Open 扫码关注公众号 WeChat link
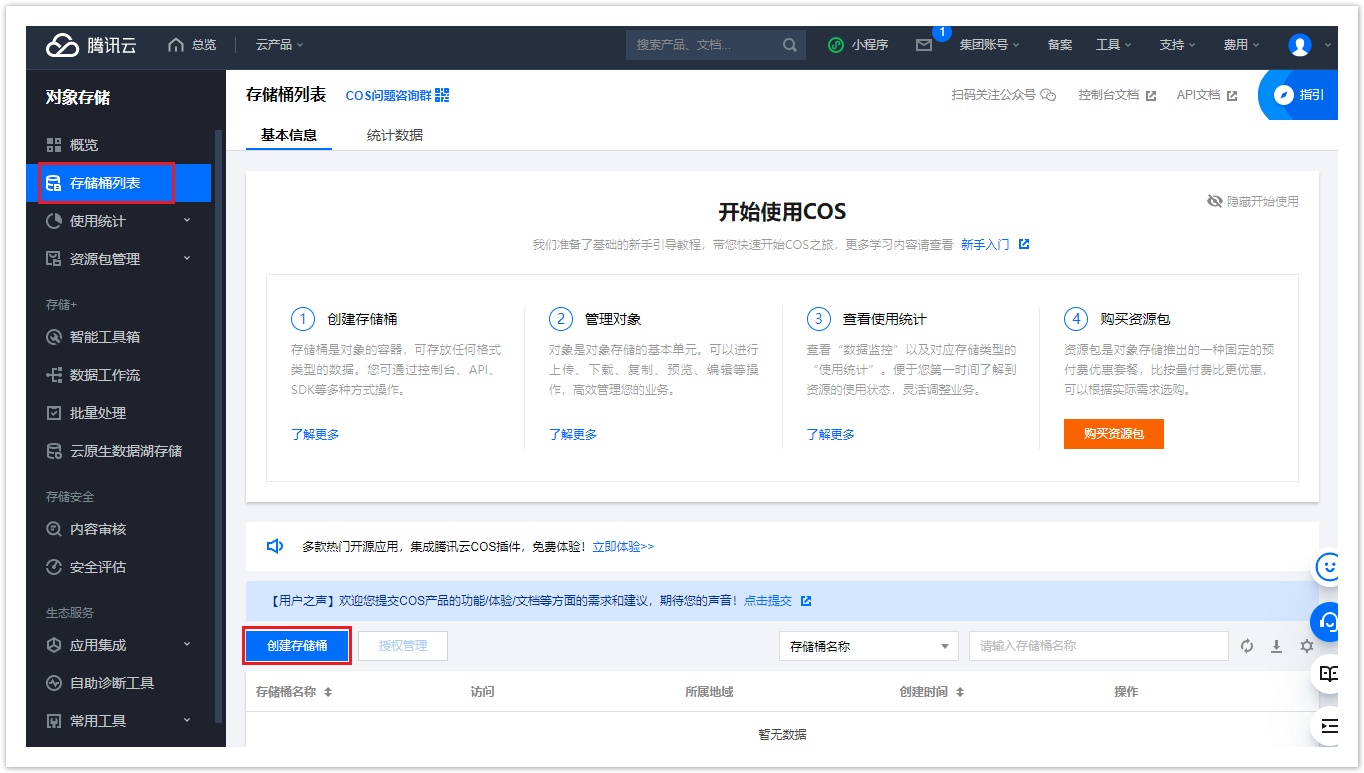Image resolution: width=1364 pixels, height=773 pixels. (1003, 95)
